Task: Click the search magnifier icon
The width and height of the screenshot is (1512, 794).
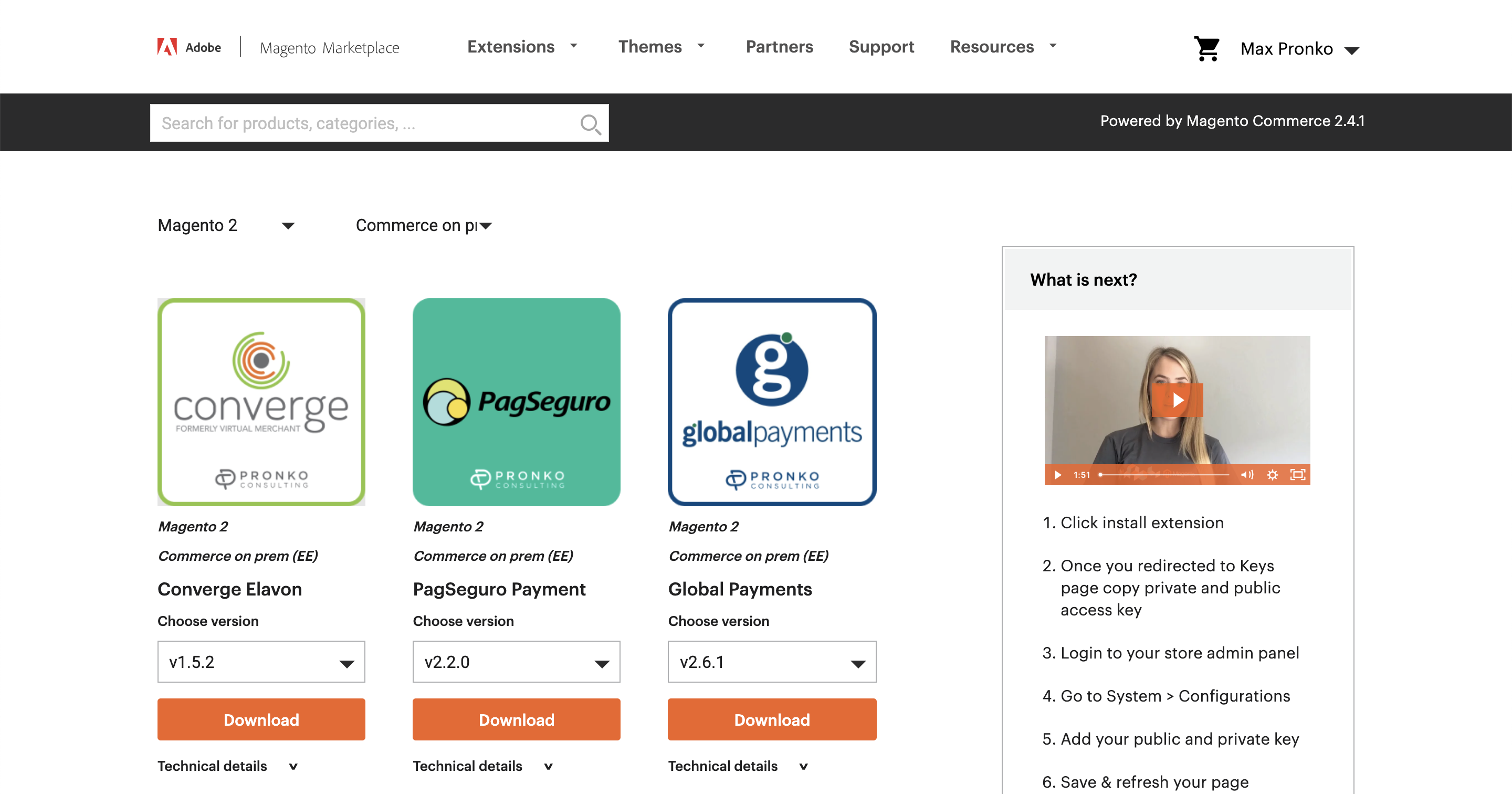Action: [x=590, y=124]
